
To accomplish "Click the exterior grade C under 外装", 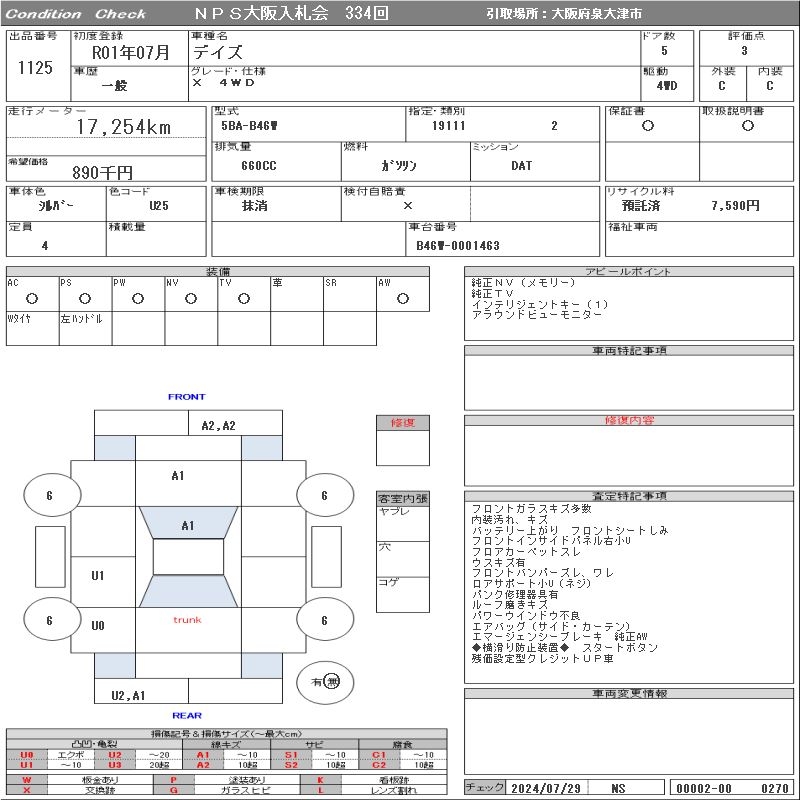I will [x=721, y=86].
